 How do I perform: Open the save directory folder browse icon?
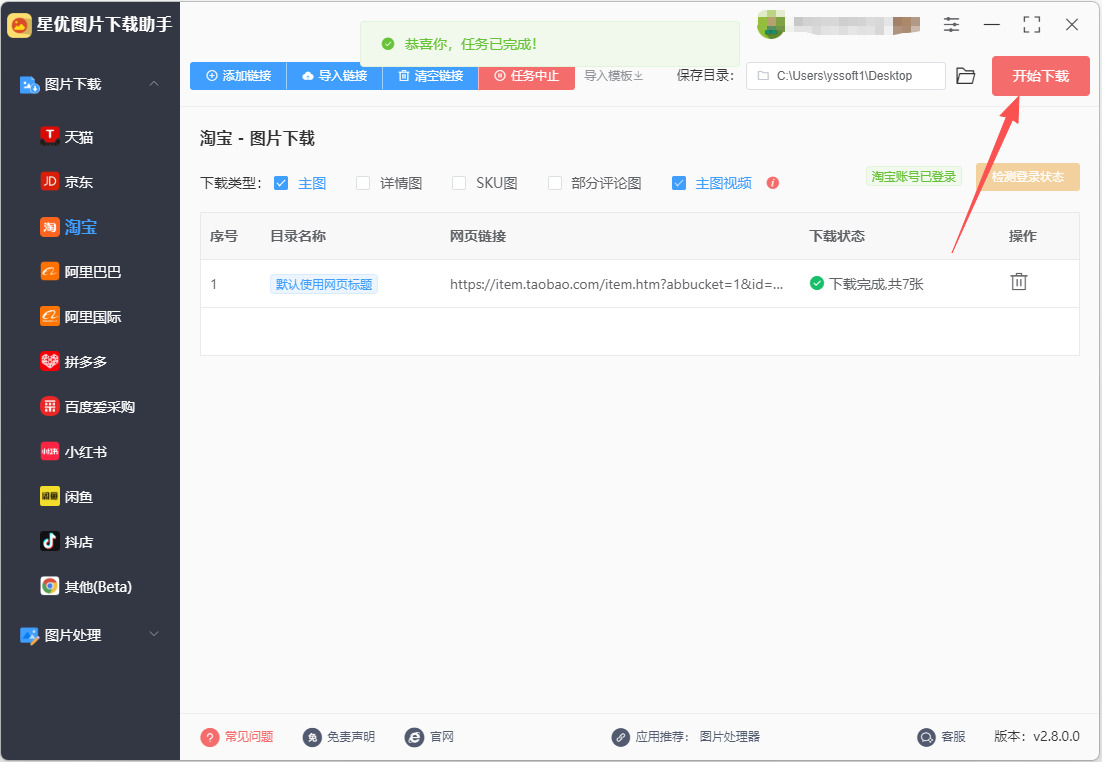966,76
